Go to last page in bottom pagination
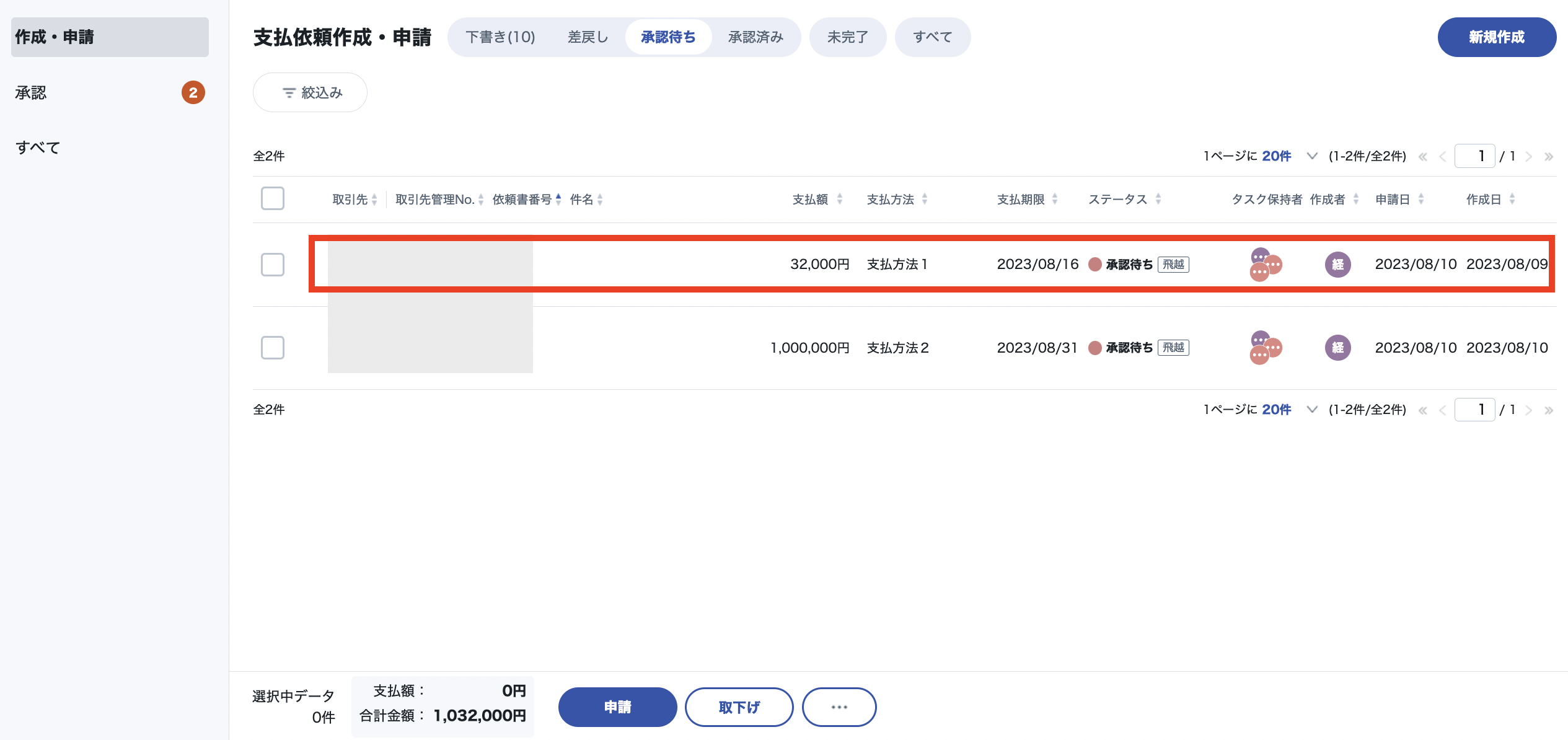 [1549, 410]
